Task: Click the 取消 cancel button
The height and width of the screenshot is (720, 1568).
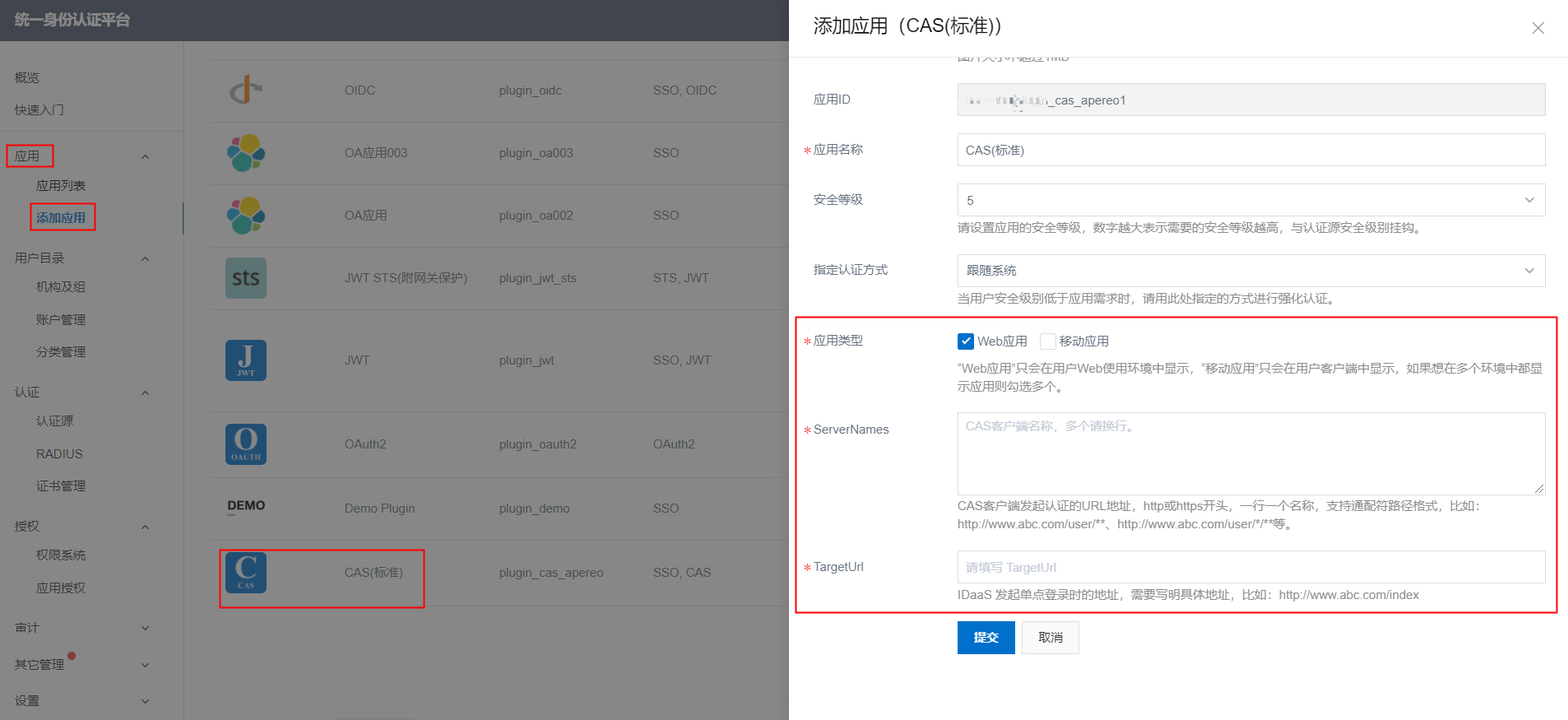Action: pyautogui.click(x=1050, y=638)
